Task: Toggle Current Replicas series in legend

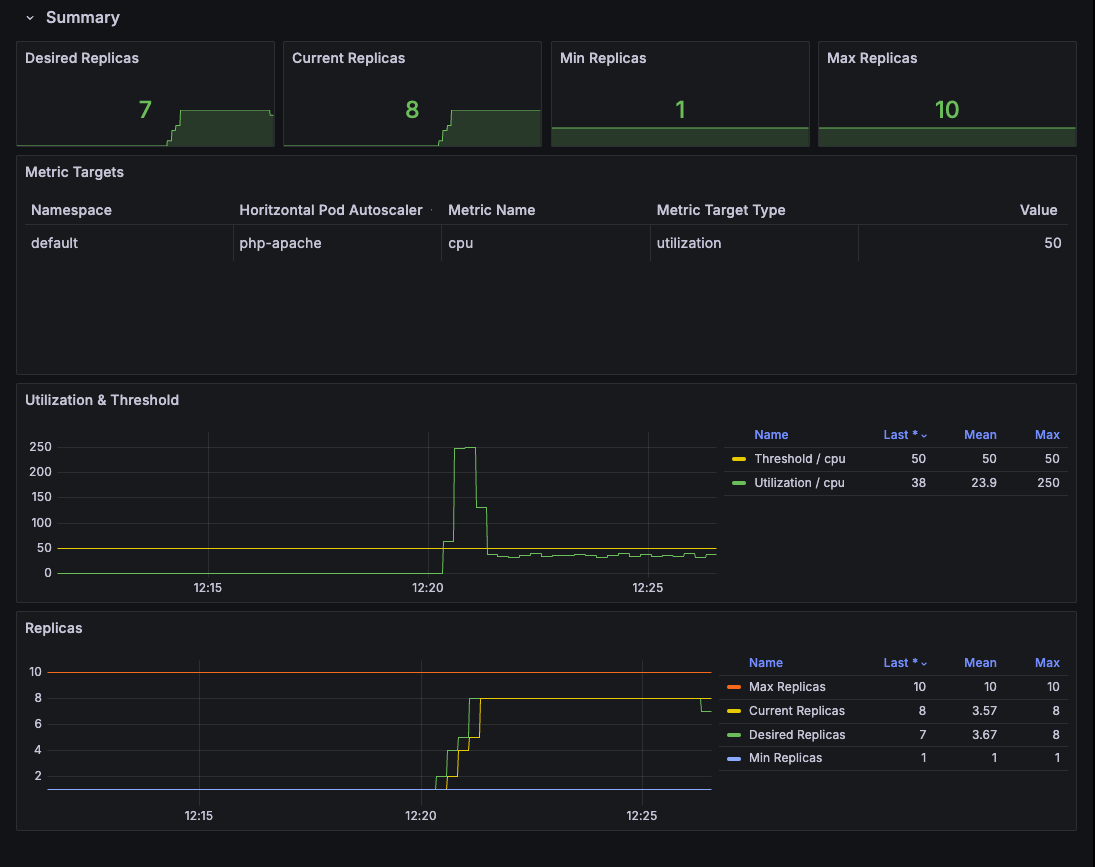Action: tap(797, 711)
